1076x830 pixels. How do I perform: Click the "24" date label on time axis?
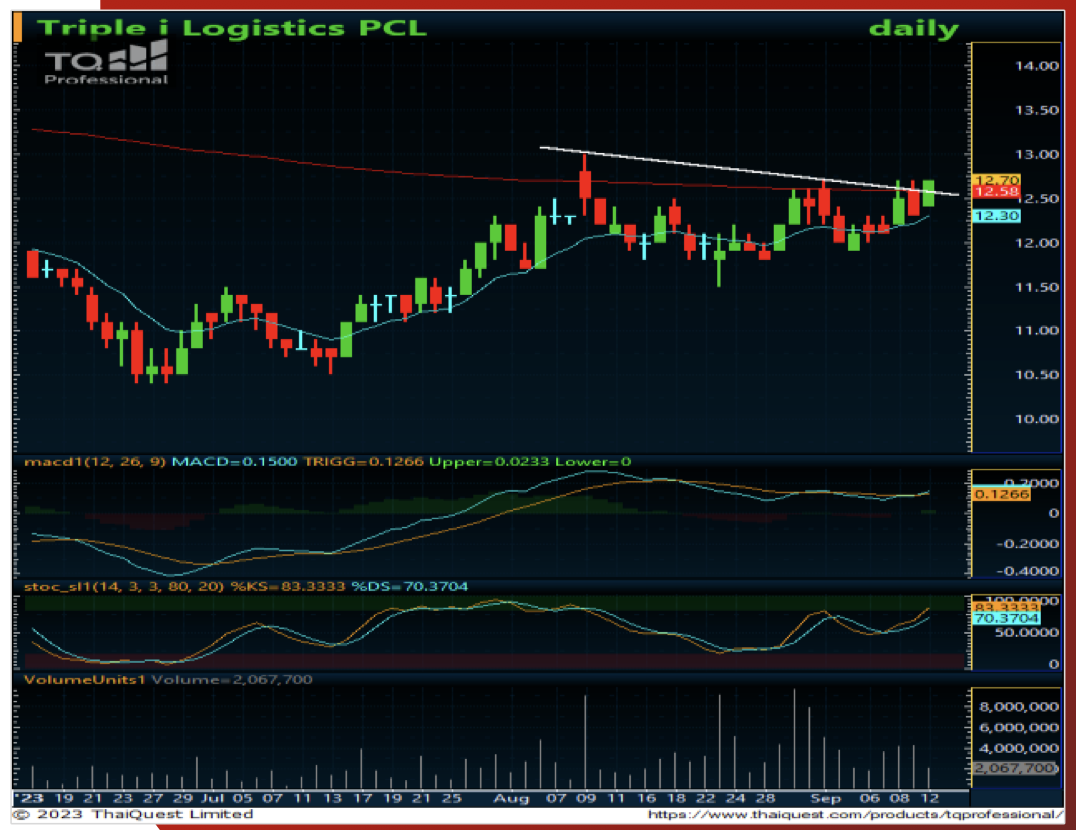736,798
